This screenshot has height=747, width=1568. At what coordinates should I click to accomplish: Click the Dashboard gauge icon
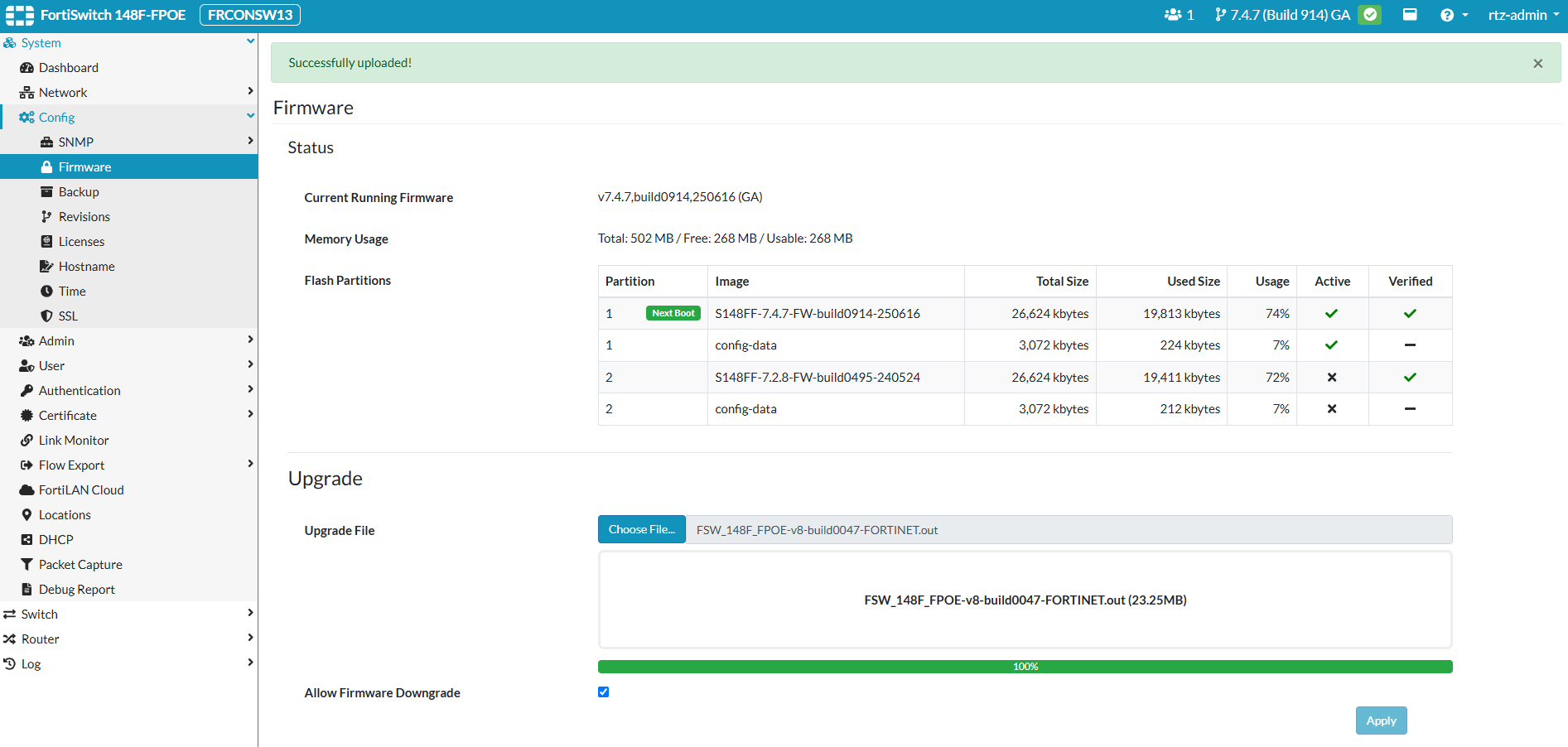coord(27,68)
